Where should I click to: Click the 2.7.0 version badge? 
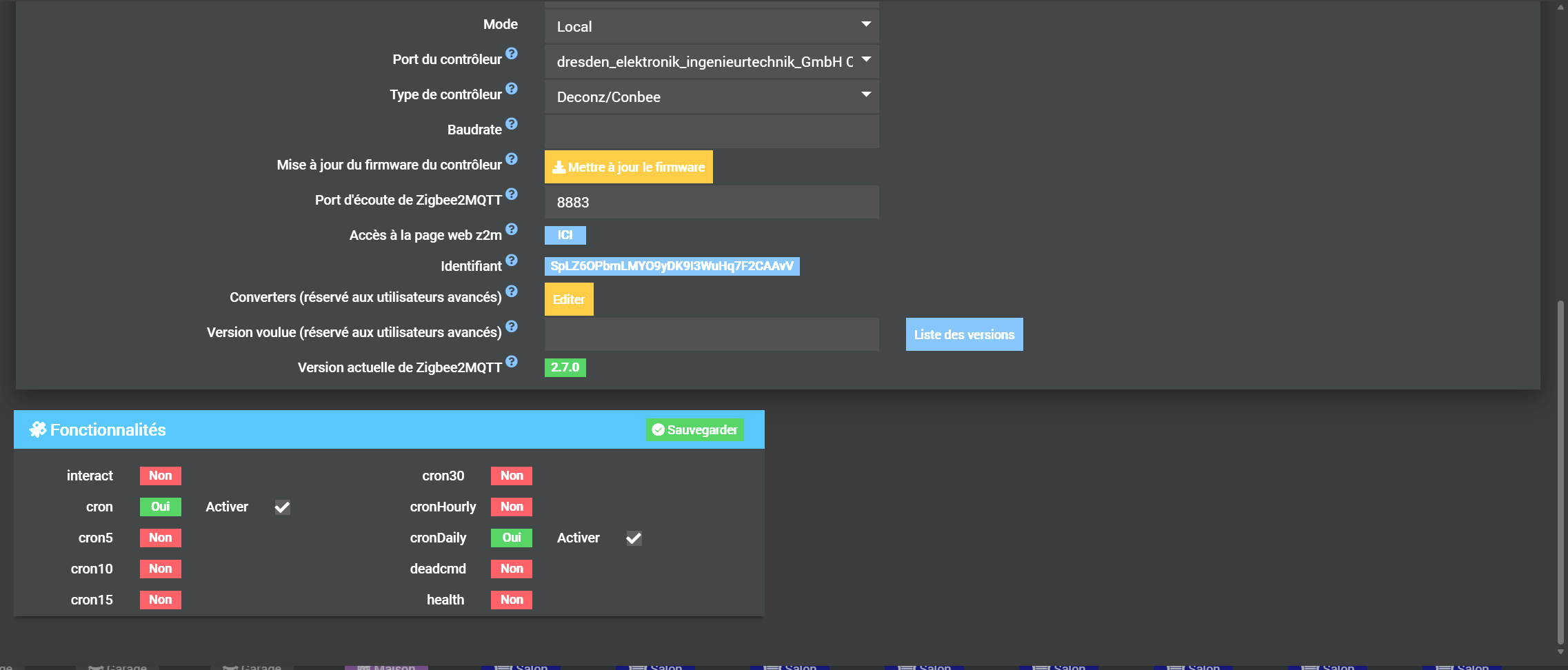[x=565, y=367]
